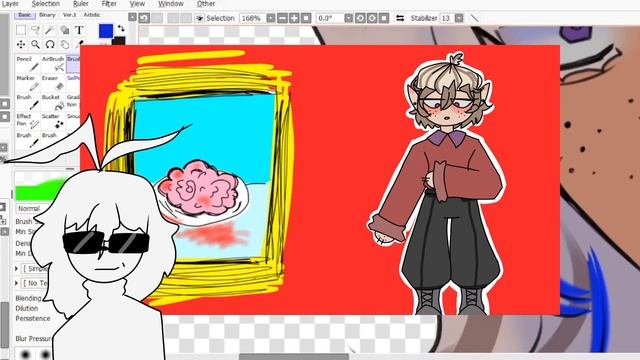Viewport: 640px width, 360px height.
Task: Click the first brush tip preset thumbnail
Action: pyautogui.click(x=25, y=354)
